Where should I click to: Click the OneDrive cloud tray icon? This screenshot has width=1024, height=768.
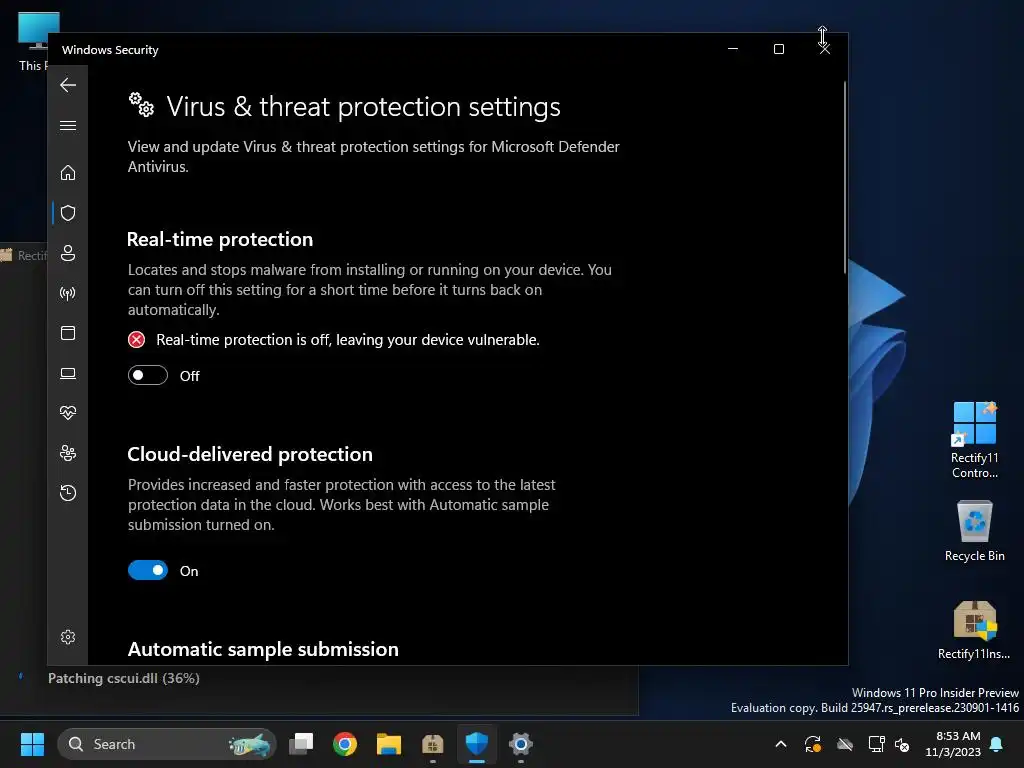pyautogui.click(x=845, y=744)
